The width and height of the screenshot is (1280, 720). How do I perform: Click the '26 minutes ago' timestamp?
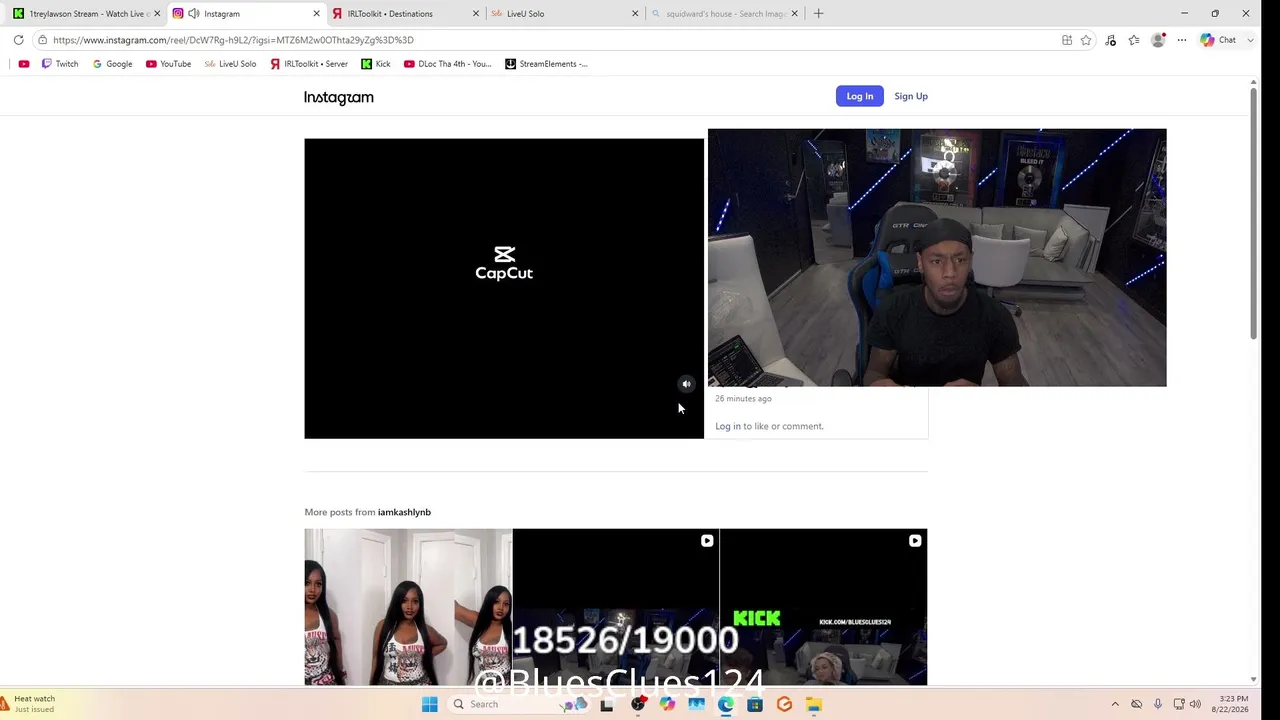(x=743, y=399)
